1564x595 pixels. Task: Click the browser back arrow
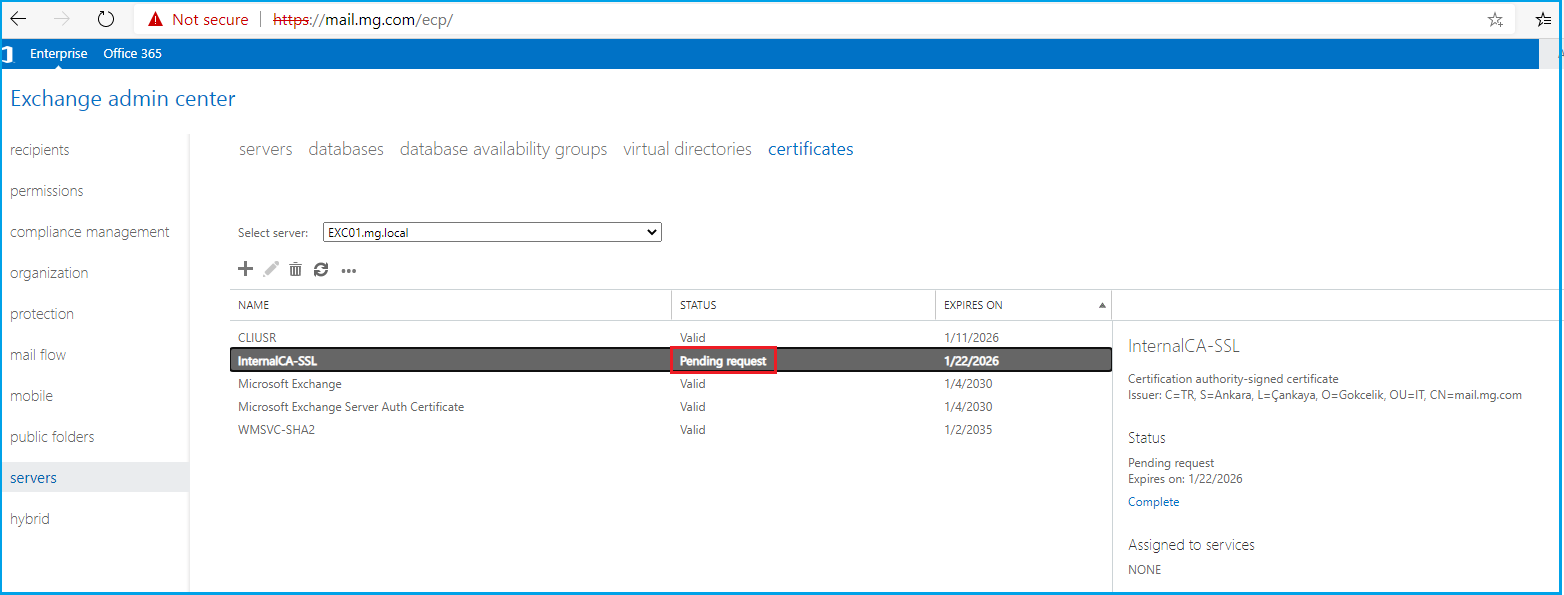pos(19,19)
